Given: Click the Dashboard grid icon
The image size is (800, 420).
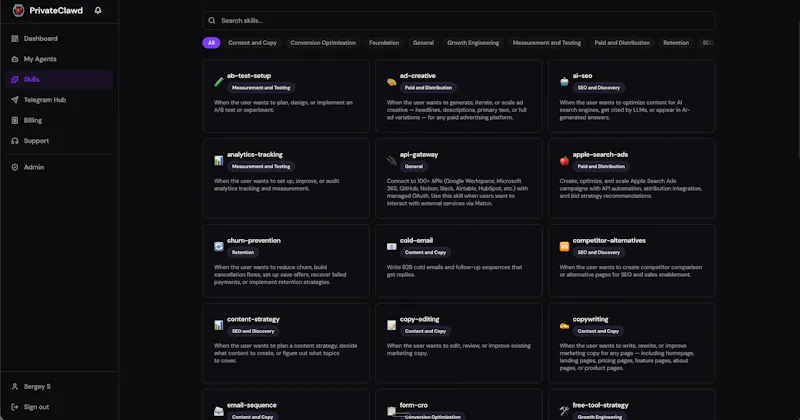Looking at the screenshot, I should [15, 38].
